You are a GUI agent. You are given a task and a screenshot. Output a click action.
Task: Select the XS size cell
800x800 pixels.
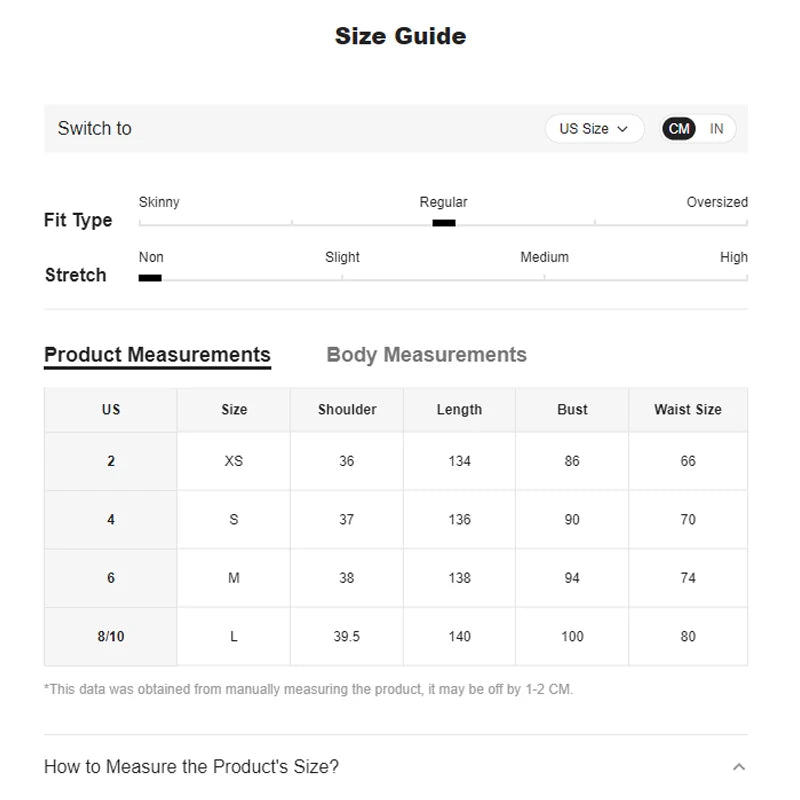(234, 461)
